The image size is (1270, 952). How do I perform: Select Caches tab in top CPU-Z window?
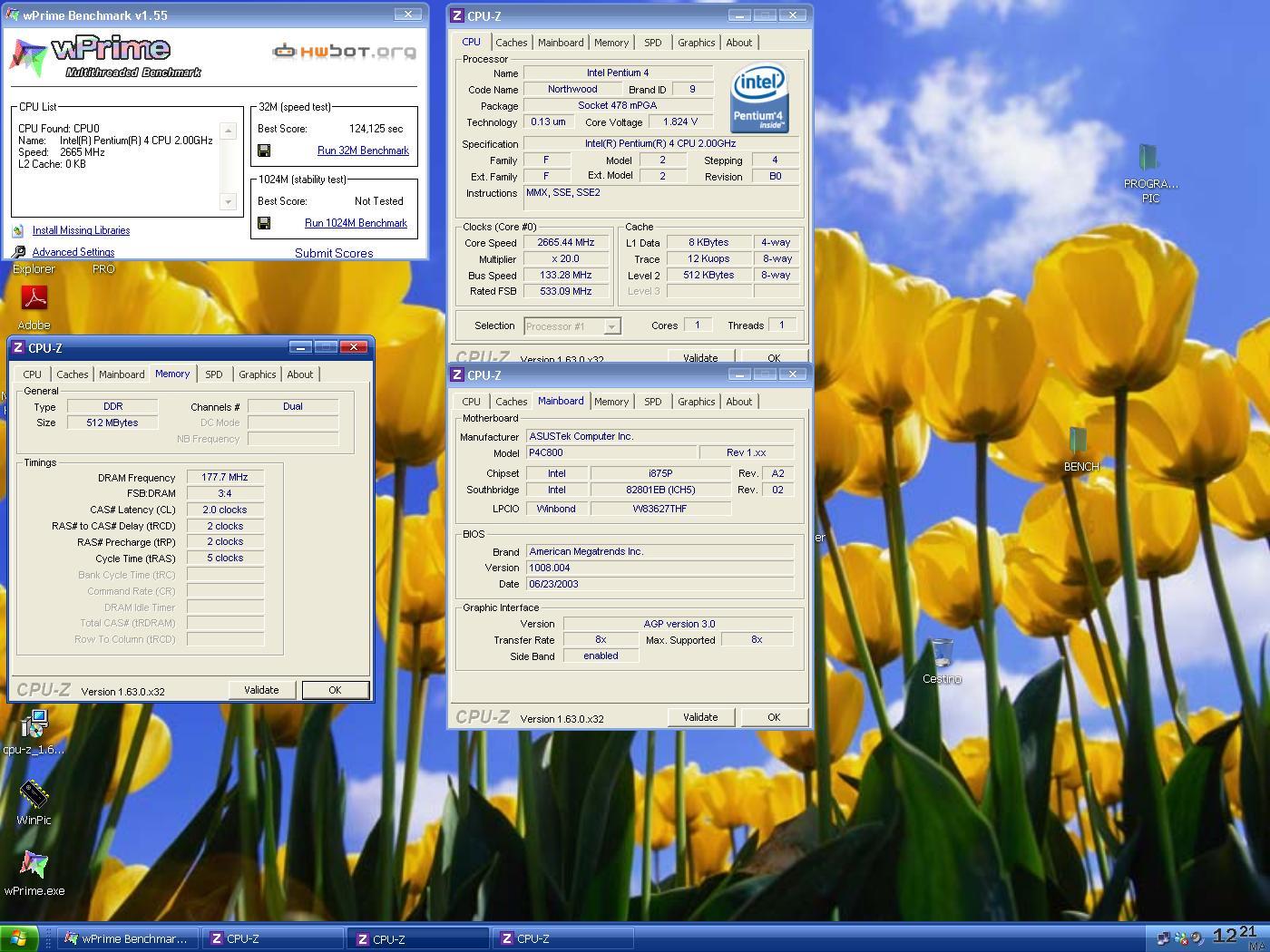(x=512, y=43)
